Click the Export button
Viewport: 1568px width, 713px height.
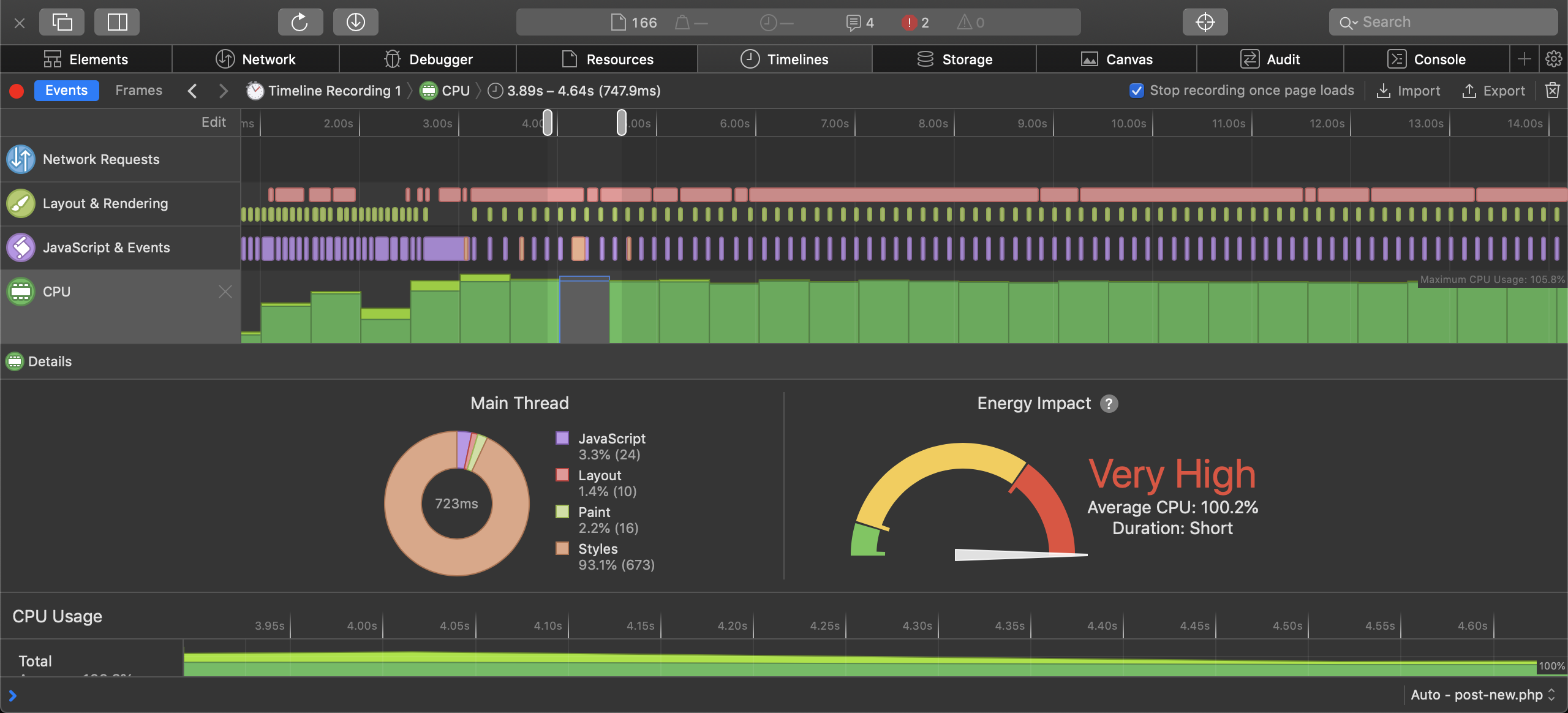click(1494, 91)
